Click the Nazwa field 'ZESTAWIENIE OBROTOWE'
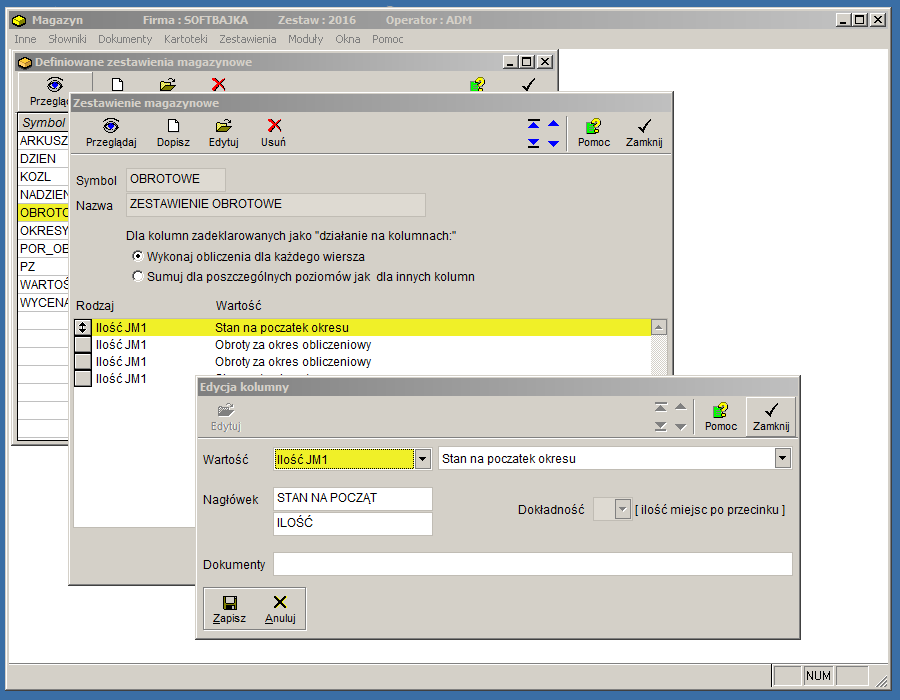Viewport: 900px width, 700px height. (x=276, y=205)
